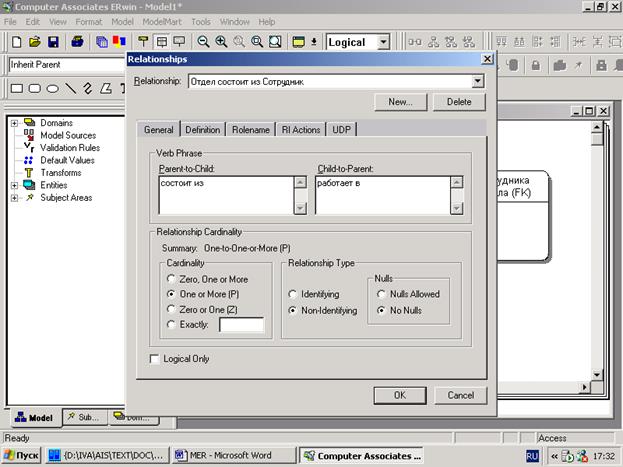Click the zoom out magnifier icon

tap(204, 42)
